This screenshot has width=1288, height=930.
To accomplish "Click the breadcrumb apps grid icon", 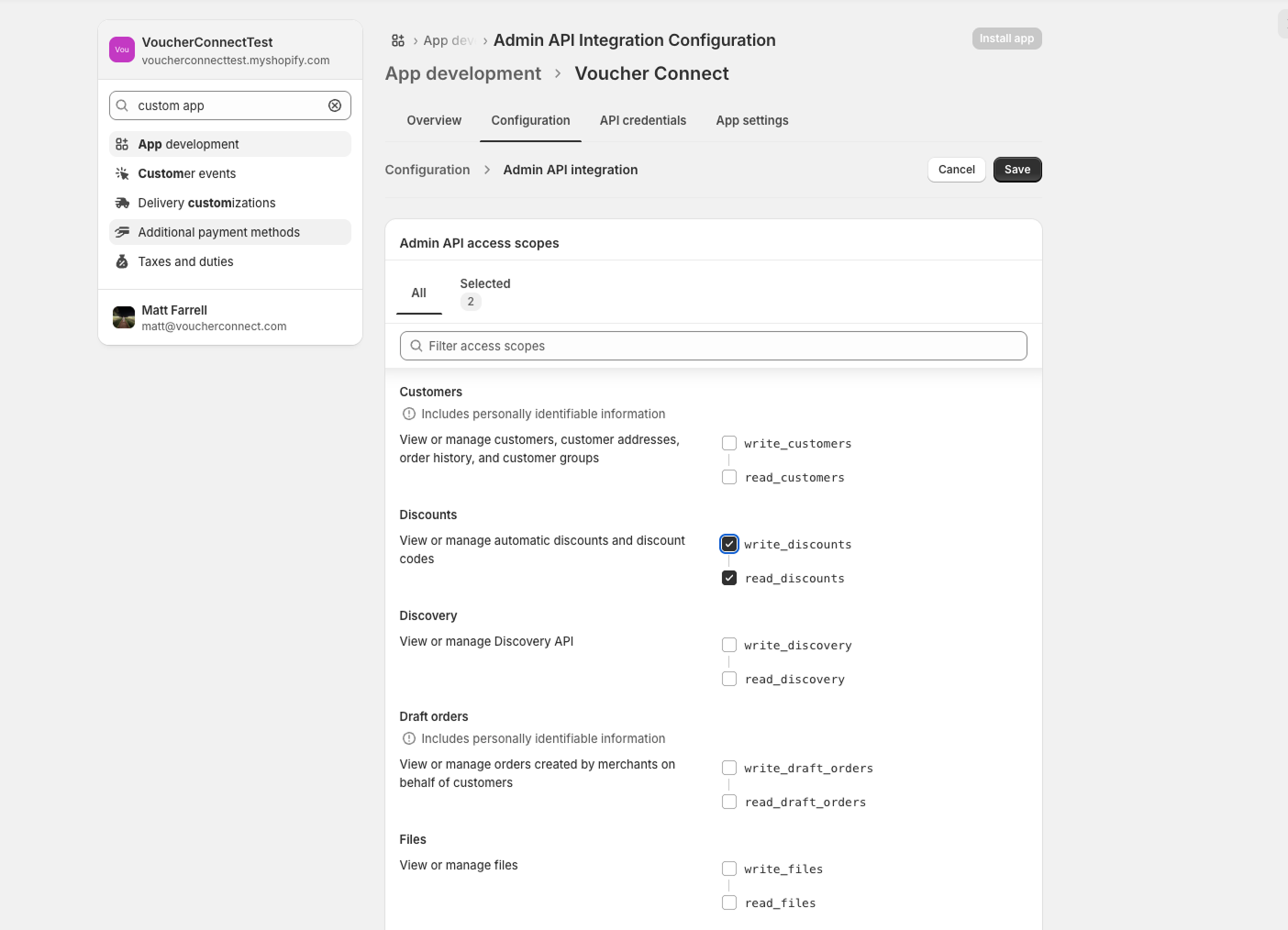I will 398,40.
